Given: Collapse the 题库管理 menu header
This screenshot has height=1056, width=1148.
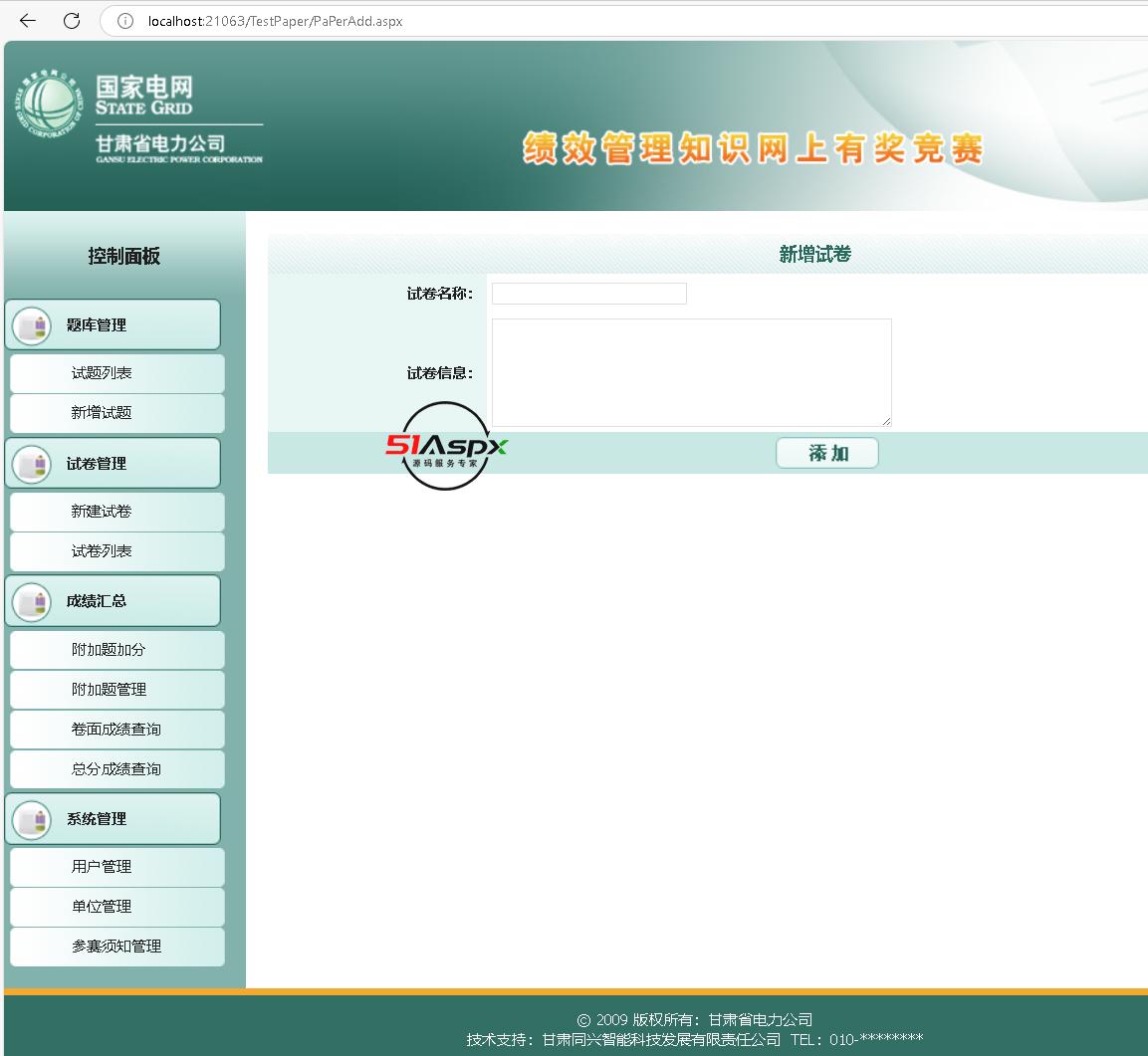Looking at the screenshot, I should (114, 325).
